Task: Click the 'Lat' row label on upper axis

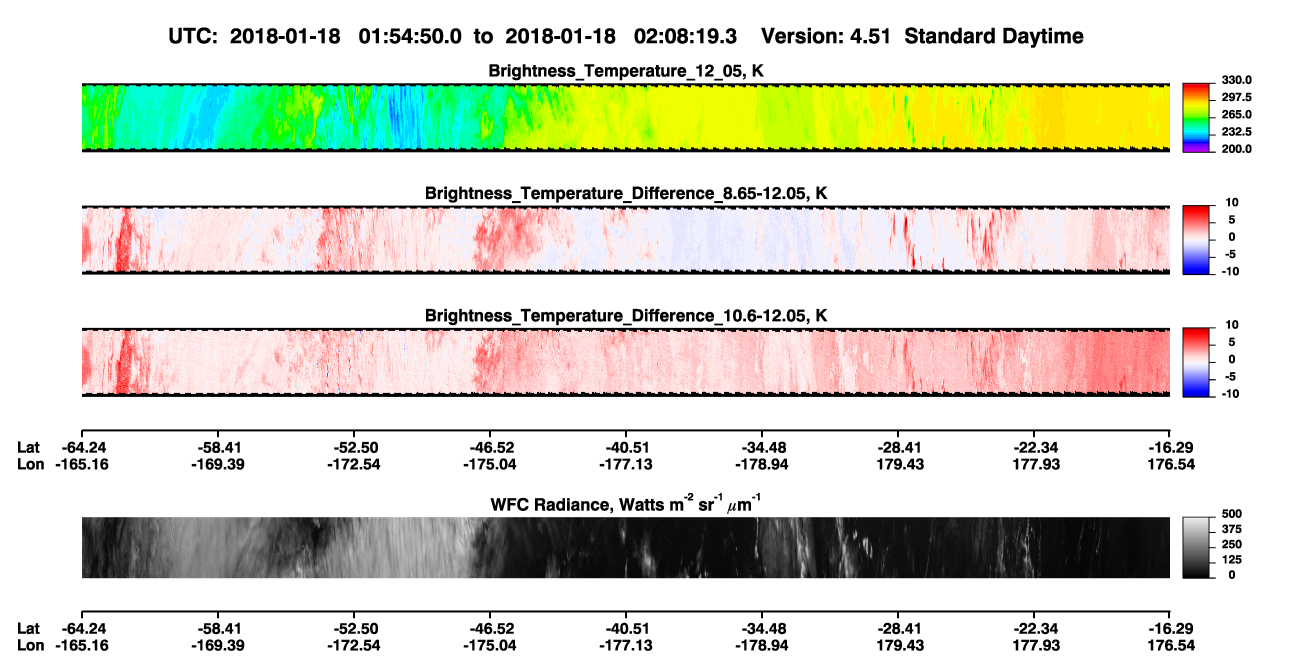Action: (x=29, y=447)
